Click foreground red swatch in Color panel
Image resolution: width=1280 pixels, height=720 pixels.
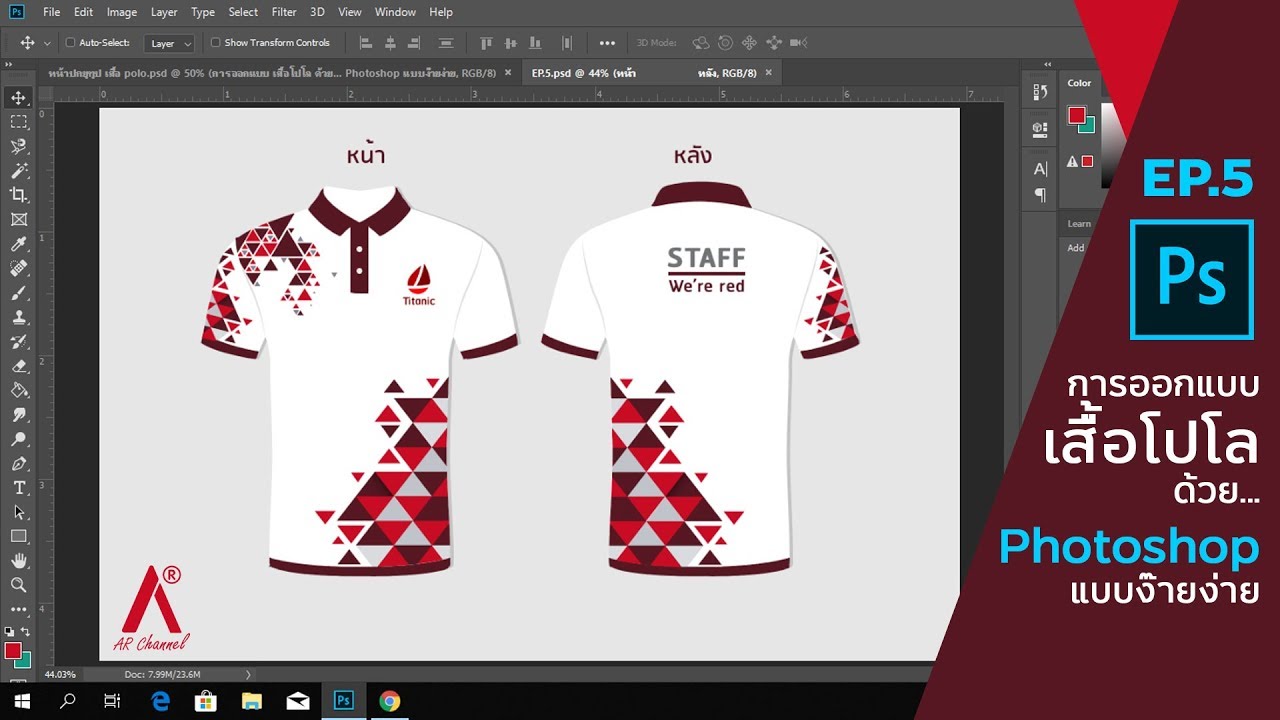tap(1077, 115)
